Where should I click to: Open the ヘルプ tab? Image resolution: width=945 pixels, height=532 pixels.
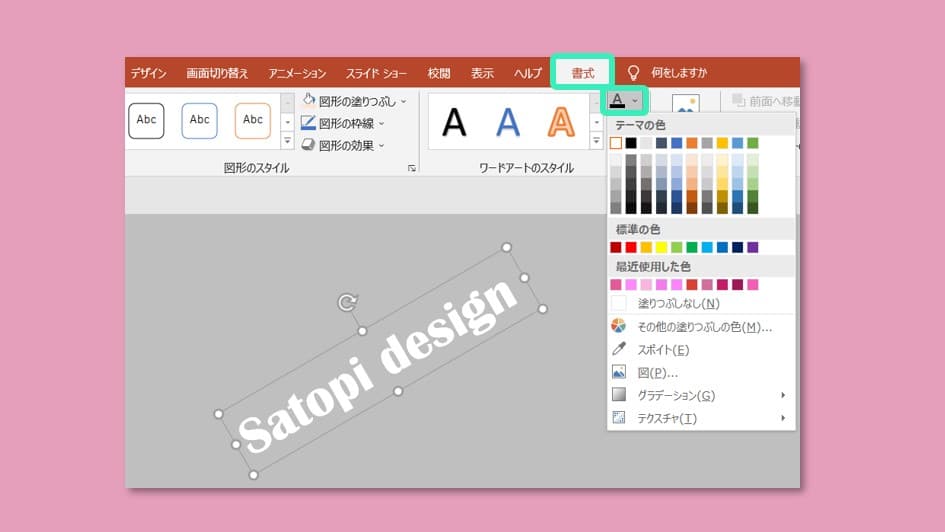click(x=527, y=73)
